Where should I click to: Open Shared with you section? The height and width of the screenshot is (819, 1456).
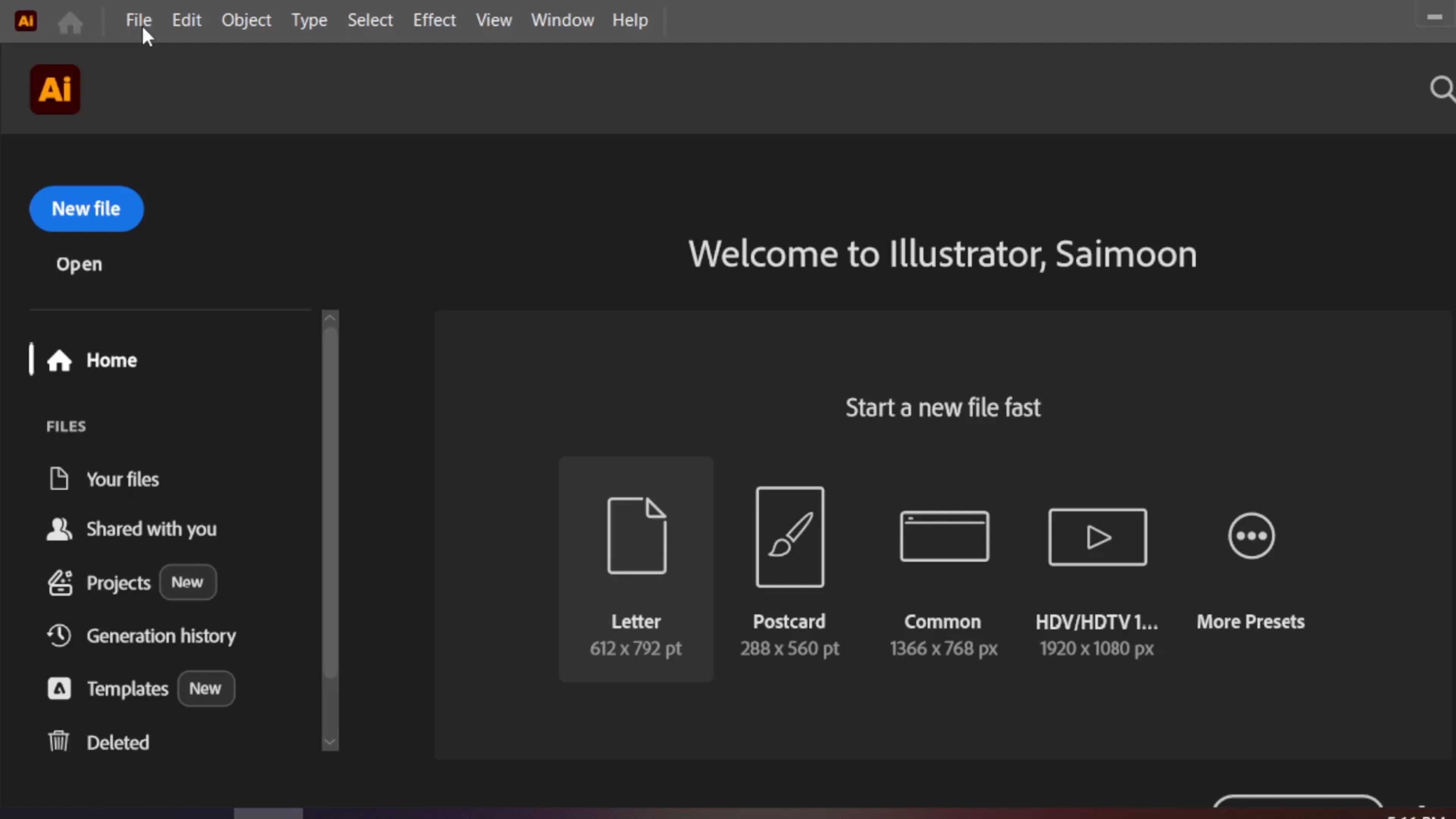coord(152,529)
